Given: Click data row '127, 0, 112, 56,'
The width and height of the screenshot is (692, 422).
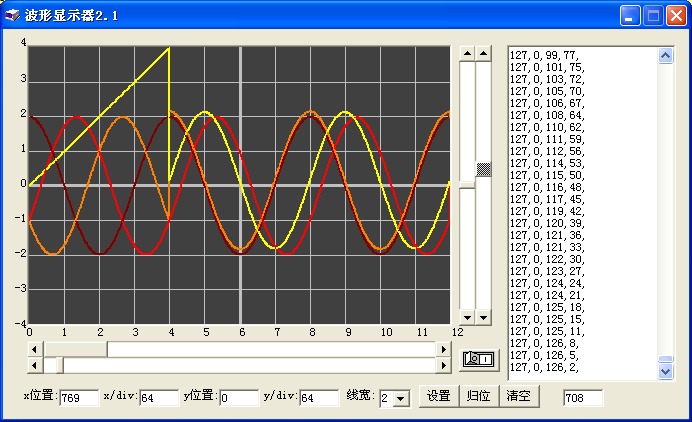Looking at the screenshot, I should [x=547, y=151].
